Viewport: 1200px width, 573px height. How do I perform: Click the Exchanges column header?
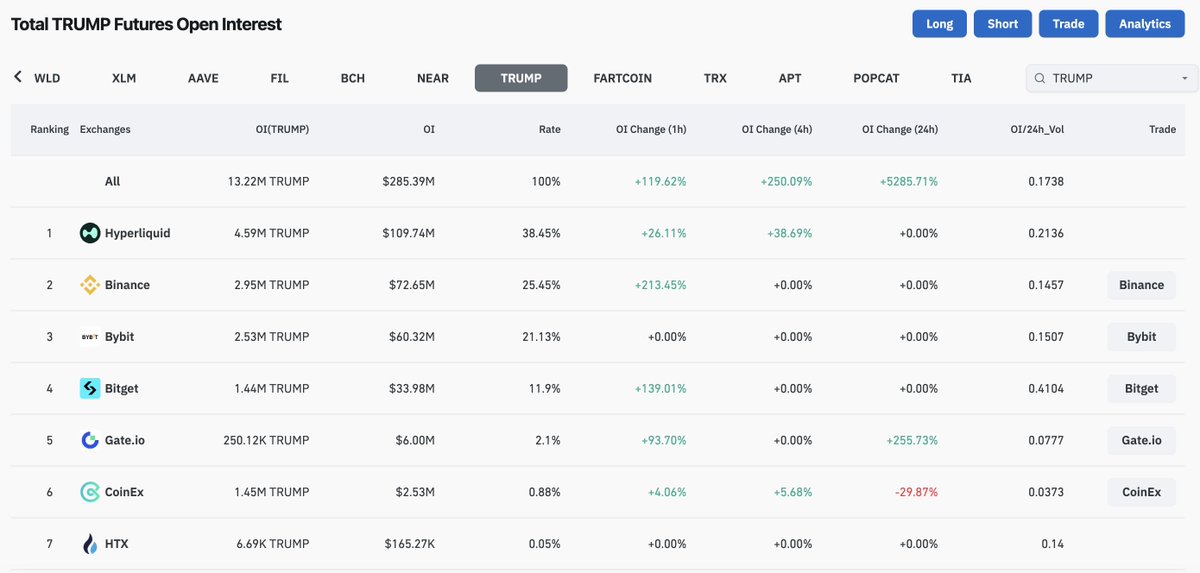pos(105,129)
